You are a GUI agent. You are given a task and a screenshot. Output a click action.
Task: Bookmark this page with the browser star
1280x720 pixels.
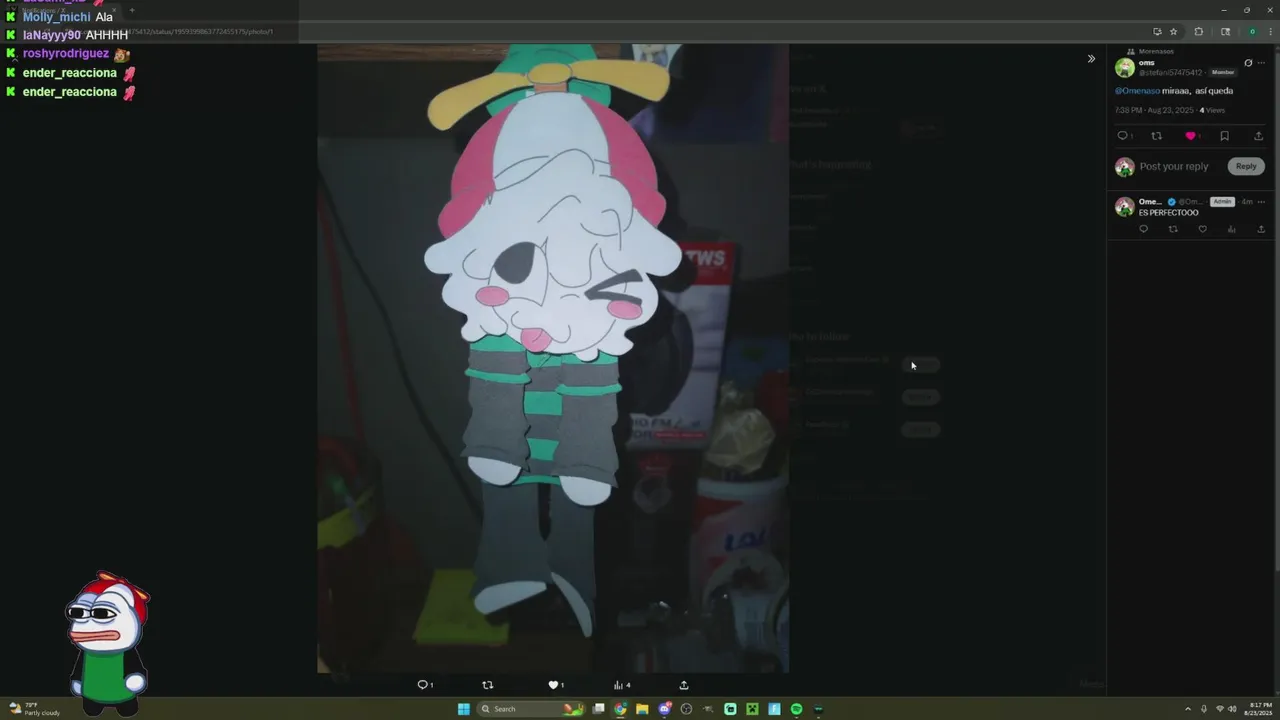point(1174,31)
